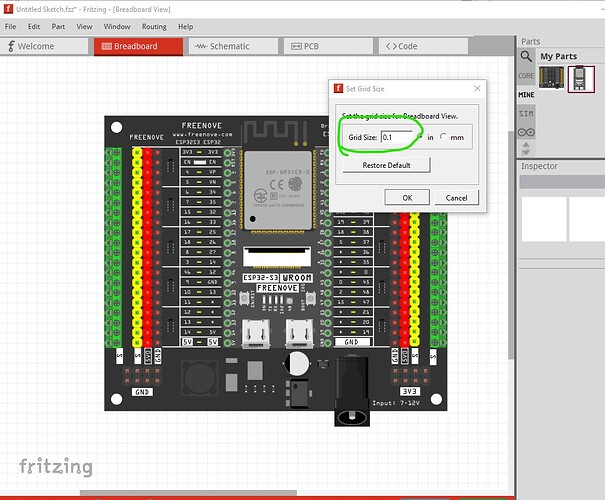Image resolution: width=605 pixels, height=500 pixels.
Task: Click the DC power jack on the board
Action: pos(352,392)
